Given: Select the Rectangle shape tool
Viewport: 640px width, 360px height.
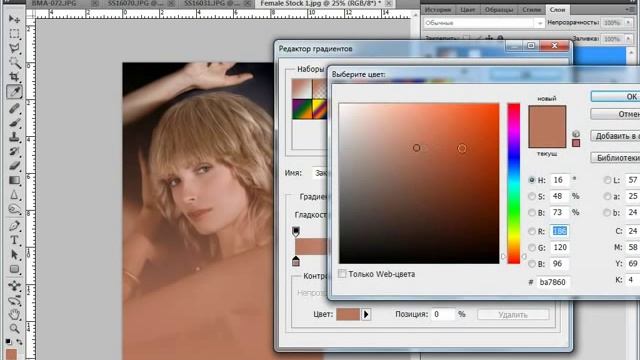Looking at the screenshot, I should click(x=14, y=269).
